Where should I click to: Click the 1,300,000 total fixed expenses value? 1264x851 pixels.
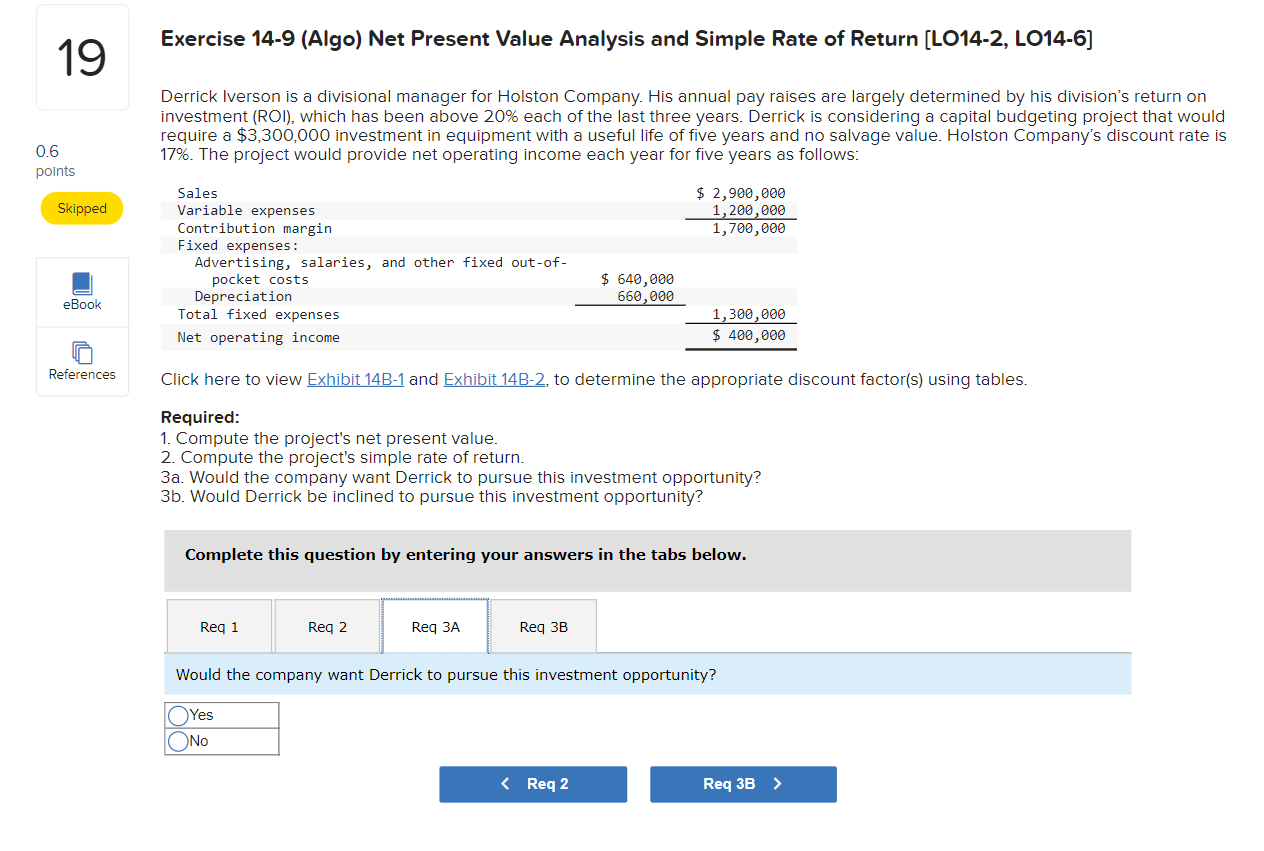pos(748,314)
